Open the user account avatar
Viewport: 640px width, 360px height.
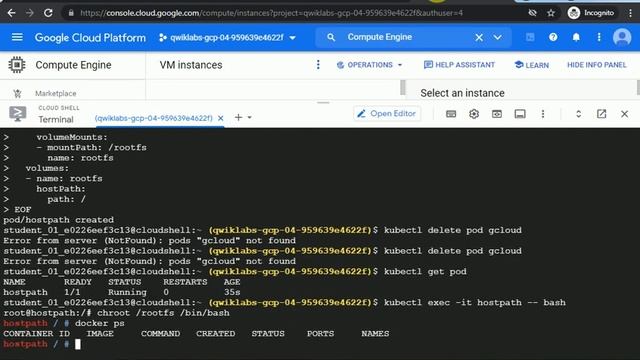(622, 38)
